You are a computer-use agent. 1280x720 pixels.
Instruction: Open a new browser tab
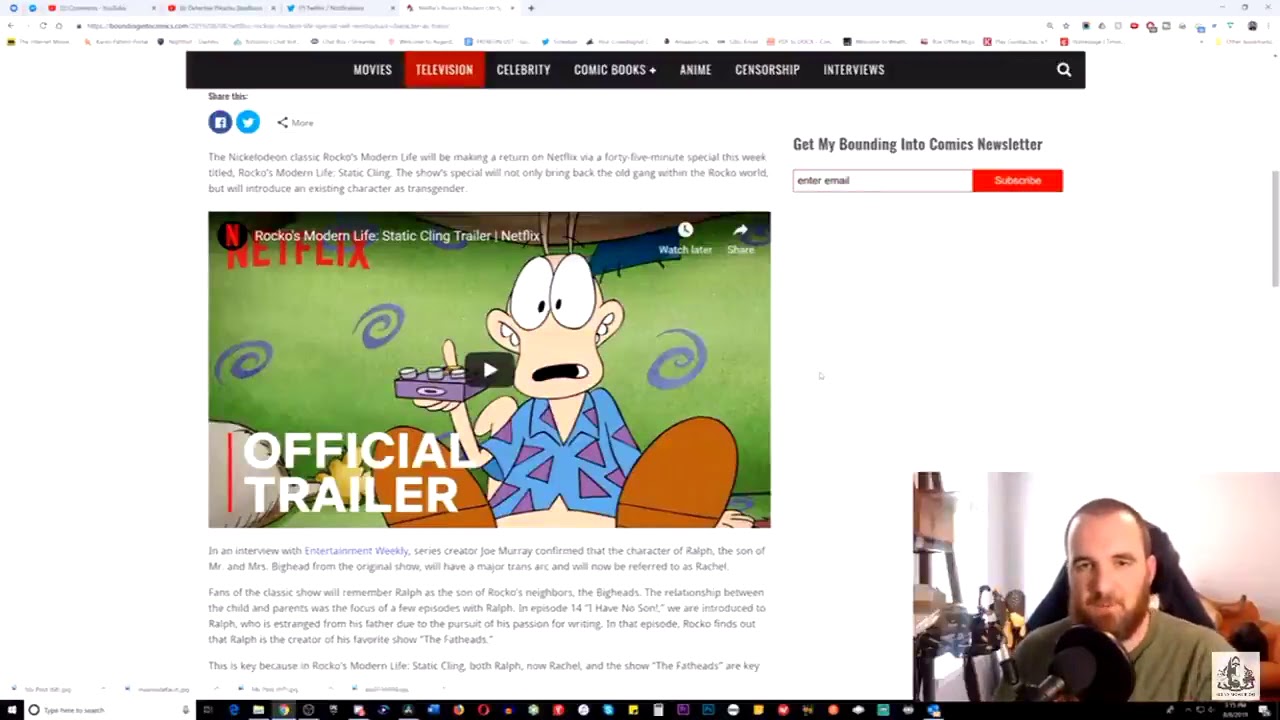[x=531, y=8]
